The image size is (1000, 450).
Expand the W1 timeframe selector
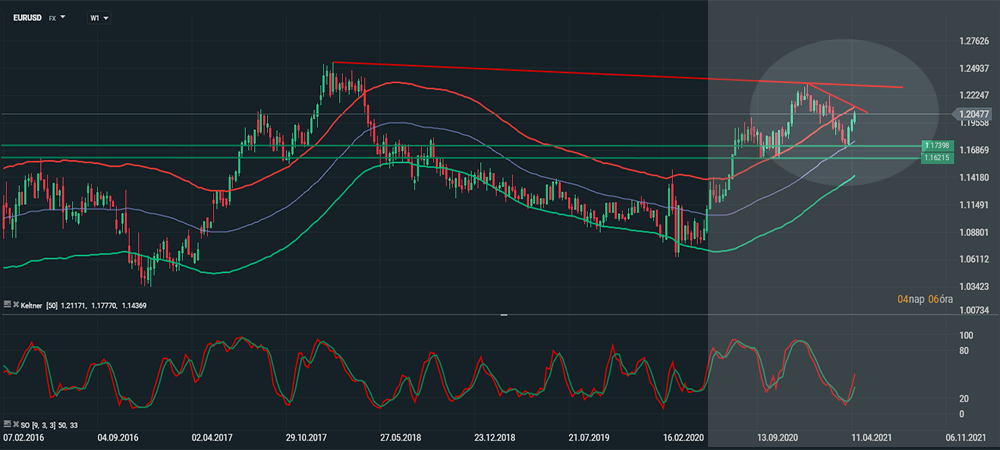click(100, 18)
